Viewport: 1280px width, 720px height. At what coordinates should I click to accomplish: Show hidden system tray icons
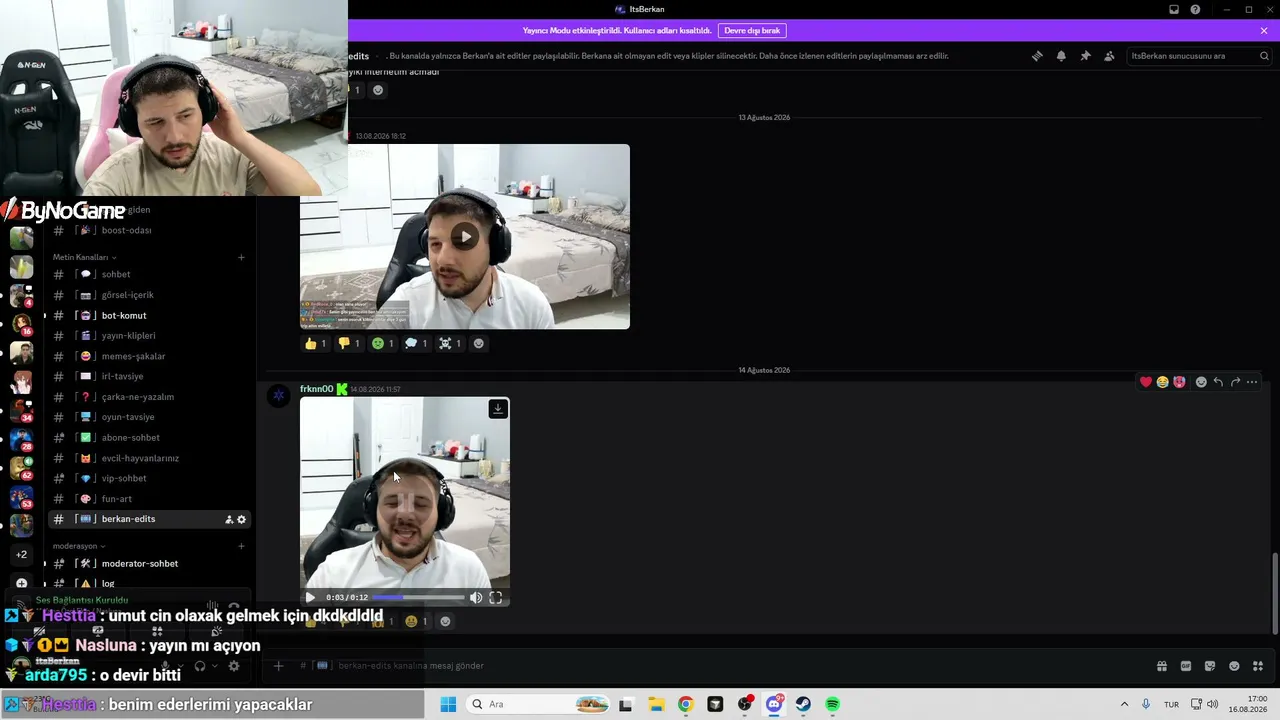pyautogui.click(x=1124, y=704)
